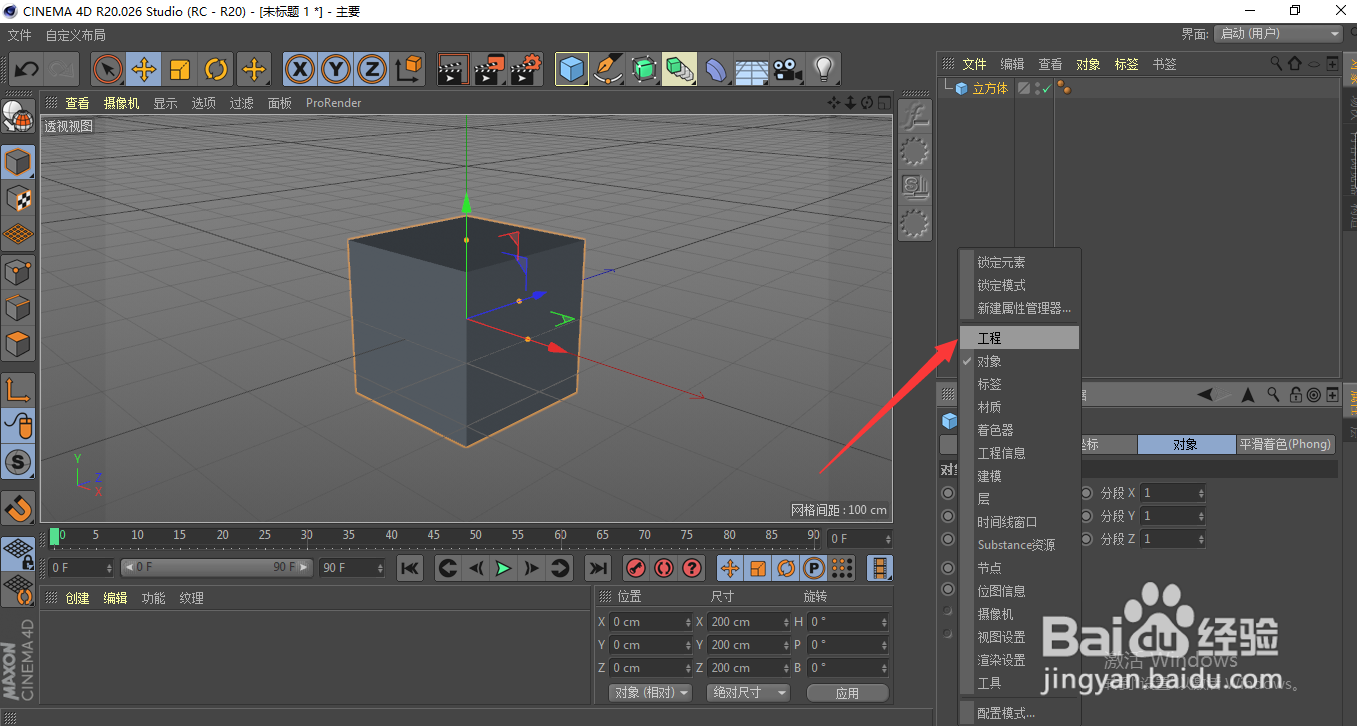Click the Undo arrow in the top toolbar
Viewport: 1357px width, 726px height.
click(27, 69)
